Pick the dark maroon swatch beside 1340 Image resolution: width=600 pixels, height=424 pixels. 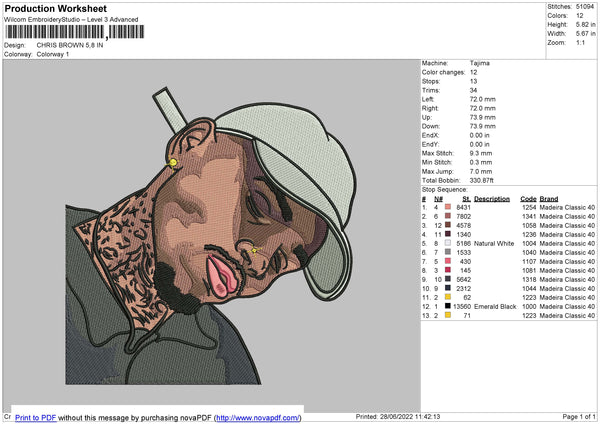point(448,234)
